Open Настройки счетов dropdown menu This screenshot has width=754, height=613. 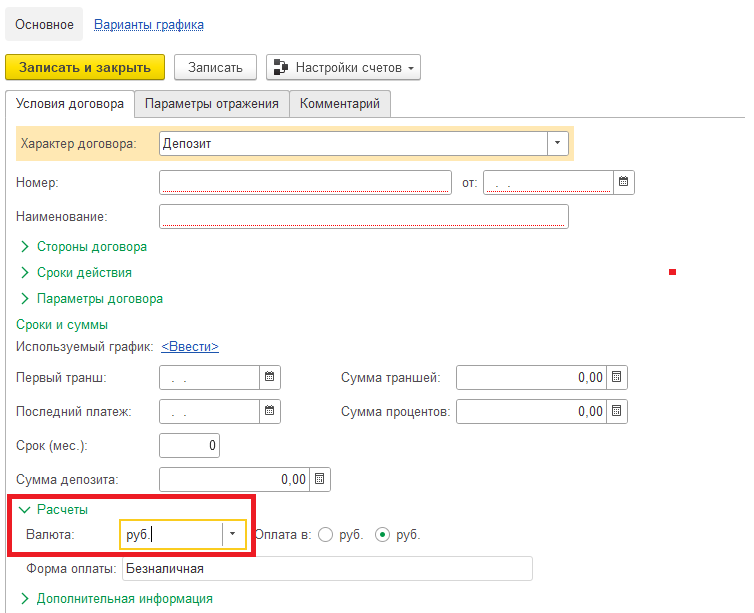pos(343,67)
